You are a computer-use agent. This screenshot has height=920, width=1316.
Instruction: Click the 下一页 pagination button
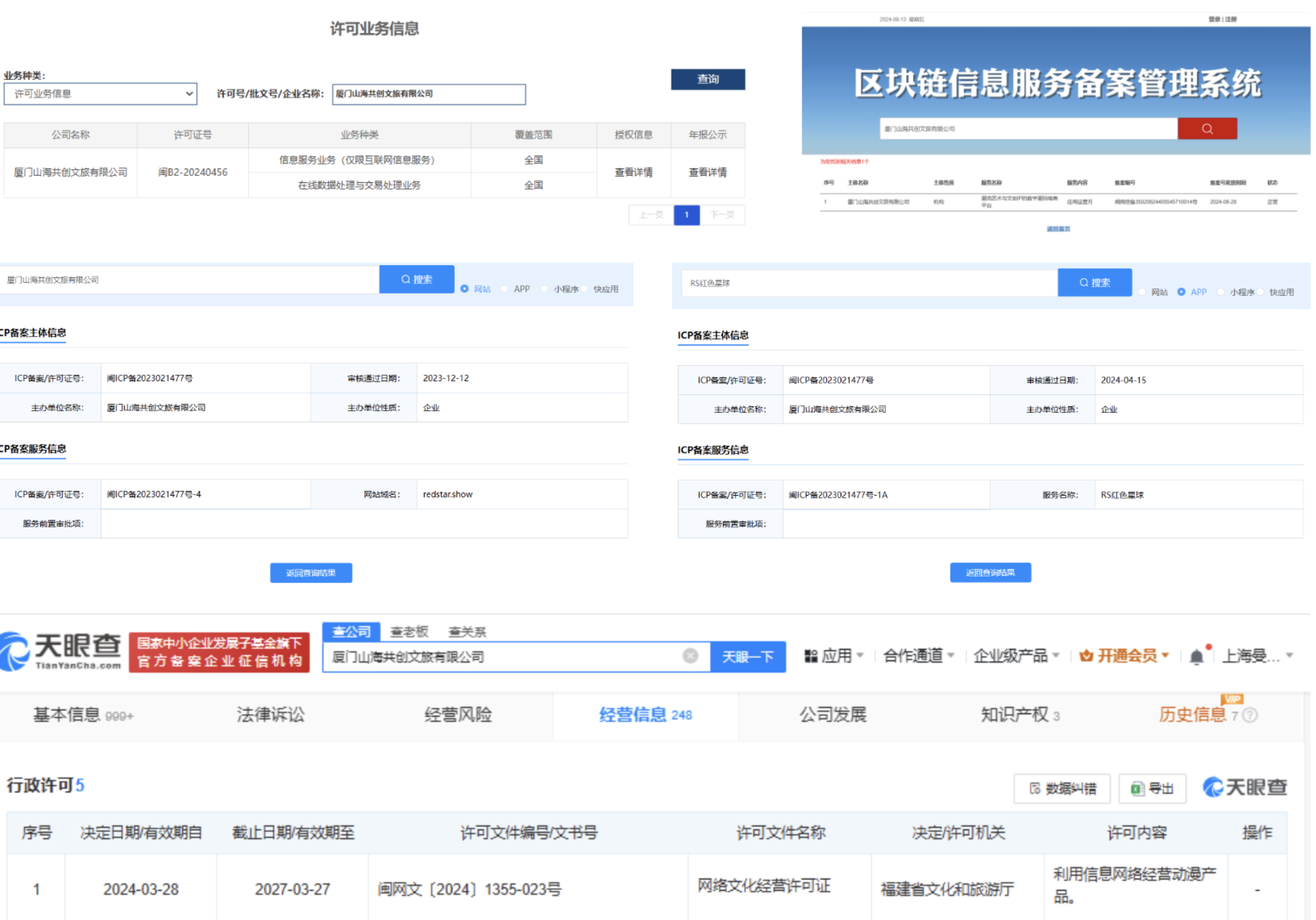722,215
